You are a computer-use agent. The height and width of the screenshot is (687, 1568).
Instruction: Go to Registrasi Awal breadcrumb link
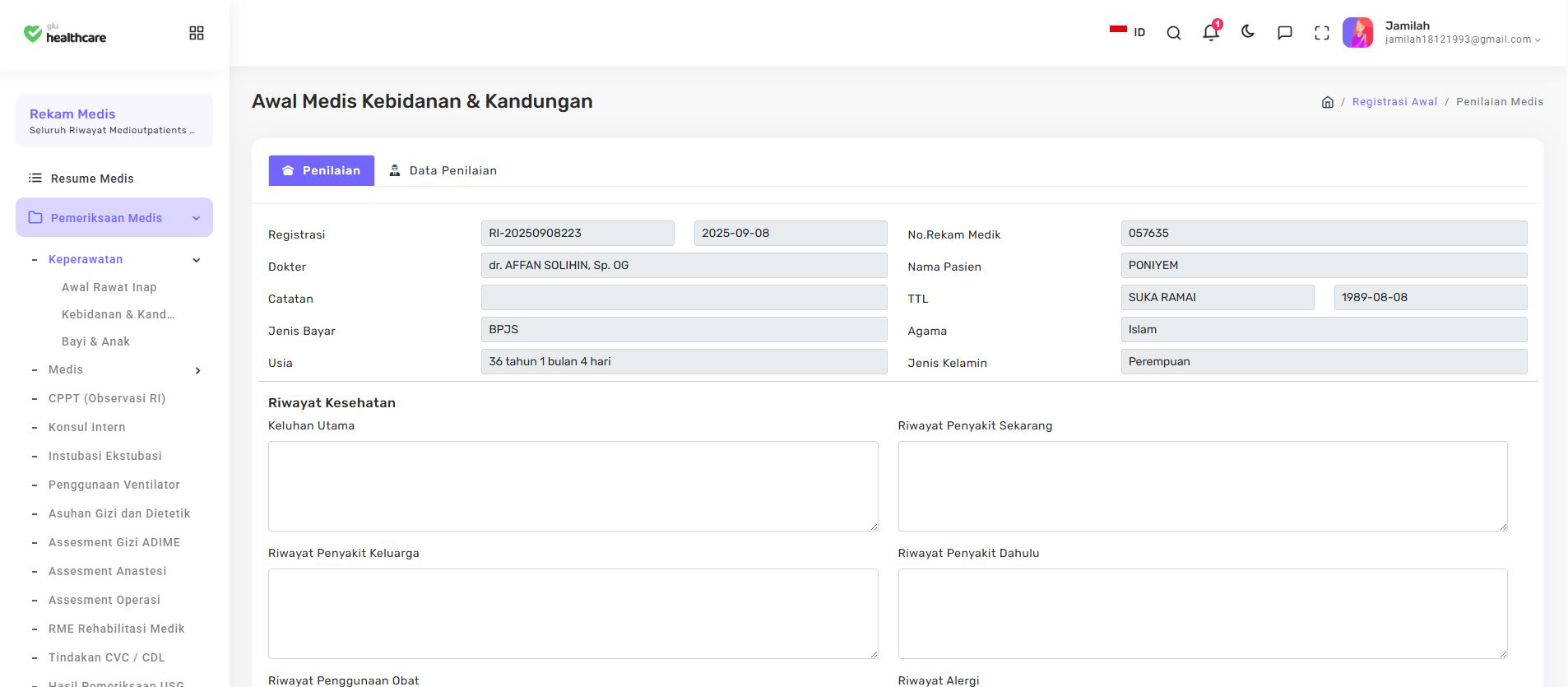click(x=1394, y=102)
